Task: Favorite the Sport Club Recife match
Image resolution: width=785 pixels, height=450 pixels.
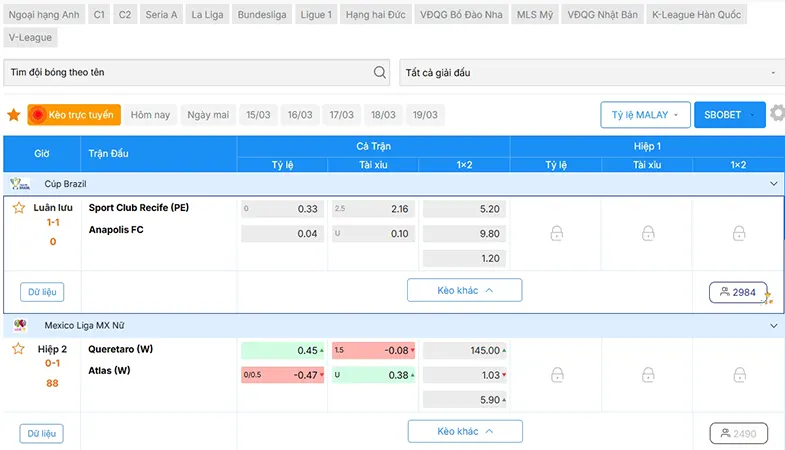Action: [x=19, y=208]
